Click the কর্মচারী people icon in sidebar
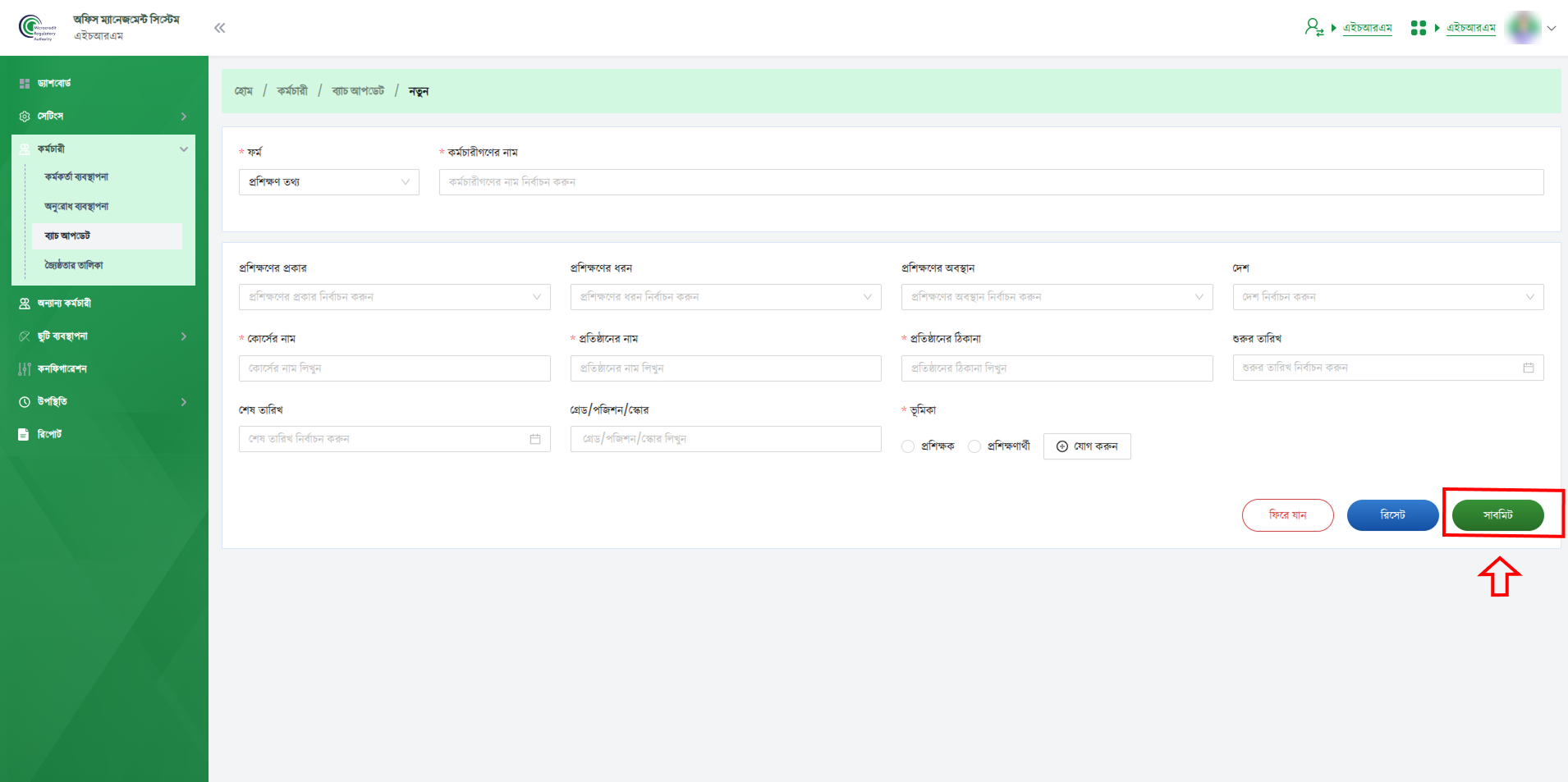 (25, 149)
